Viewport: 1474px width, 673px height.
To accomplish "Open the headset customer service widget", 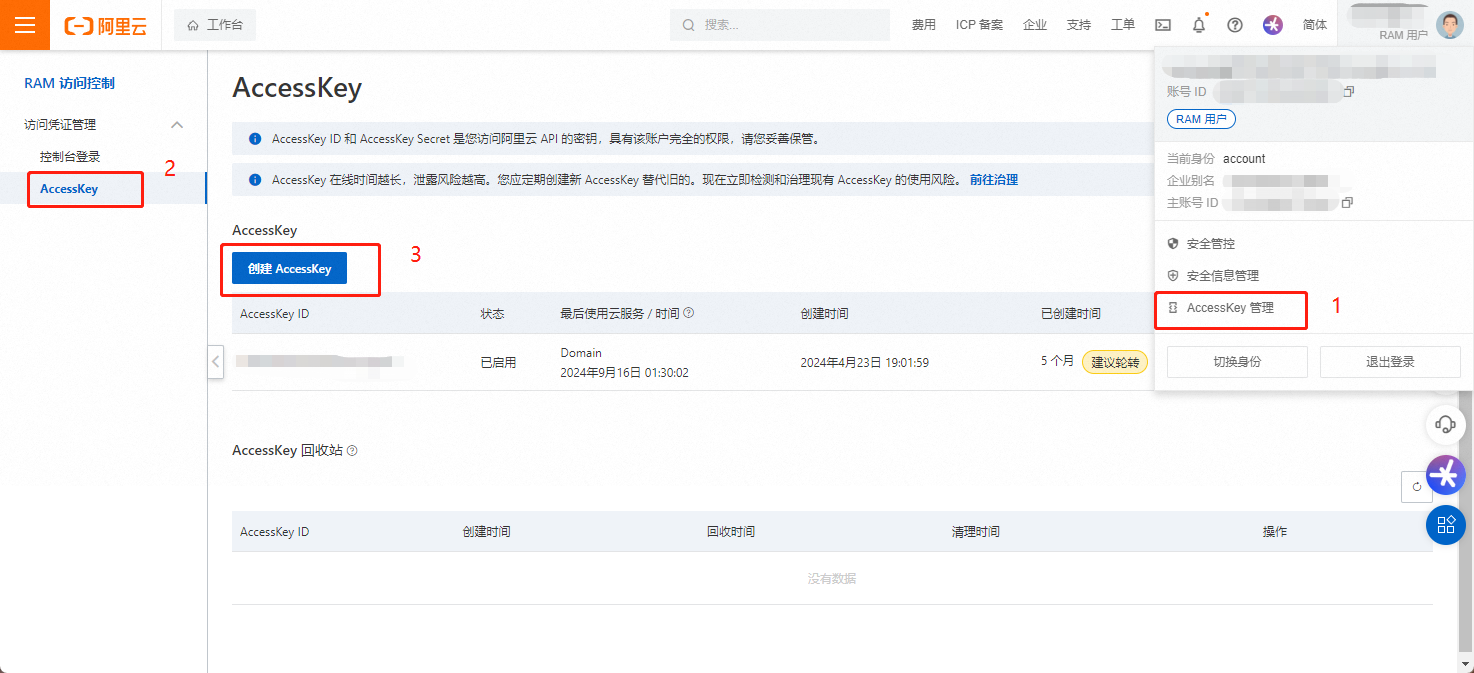I will point(1445,424).
